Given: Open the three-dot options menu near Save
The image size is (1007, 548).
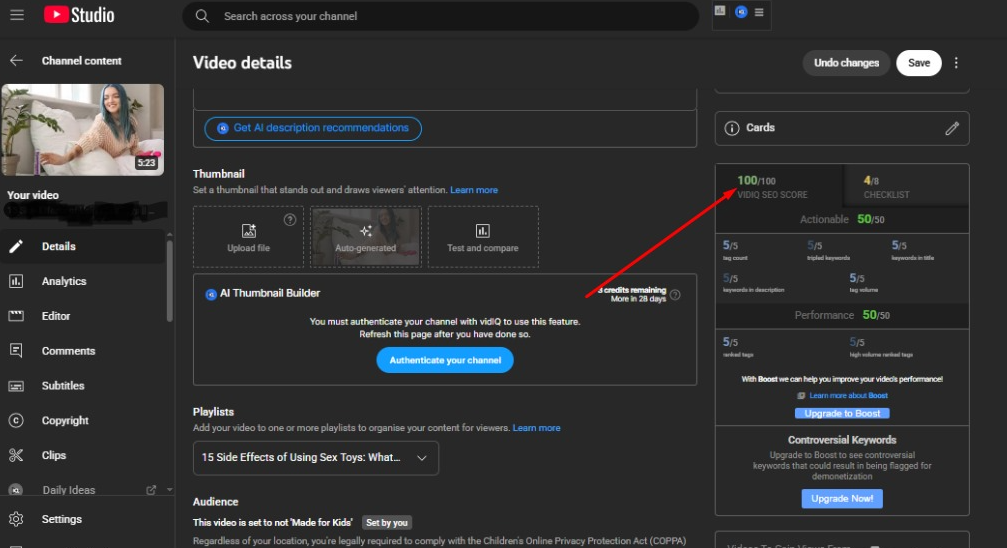Looking at the screenshot, I should 956,63.
